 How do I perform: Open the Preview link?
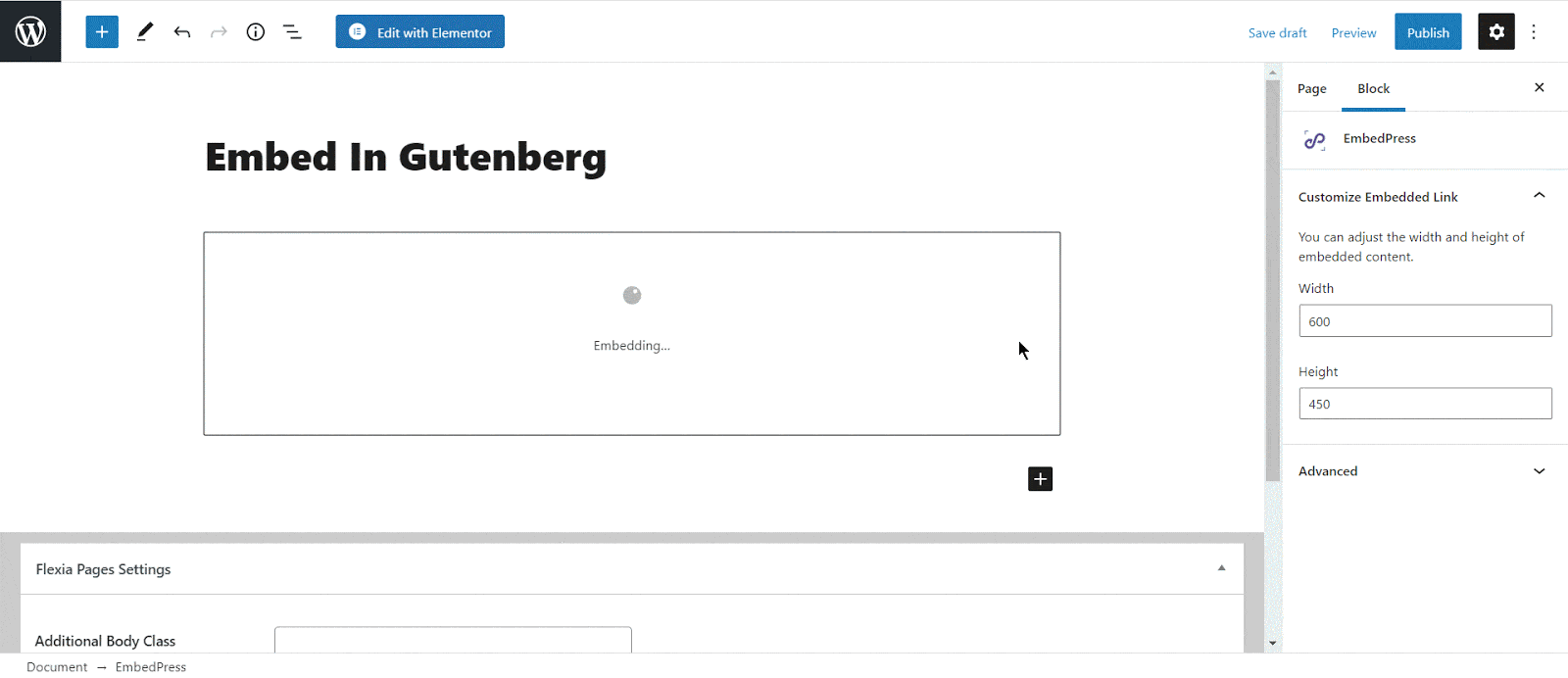click(x=1353, y=32)
